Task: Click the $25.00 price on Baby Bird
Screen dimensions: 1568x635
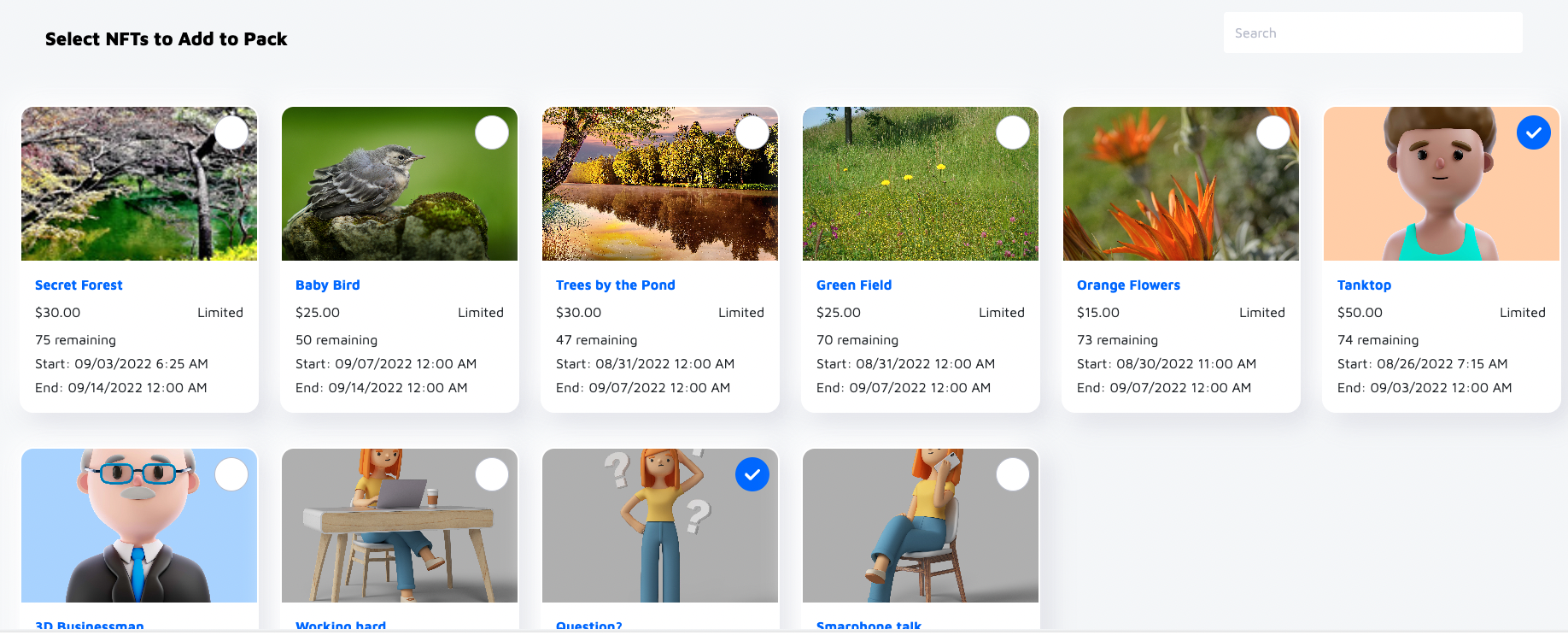Action: pyautogui.click(x=318, y=313)
